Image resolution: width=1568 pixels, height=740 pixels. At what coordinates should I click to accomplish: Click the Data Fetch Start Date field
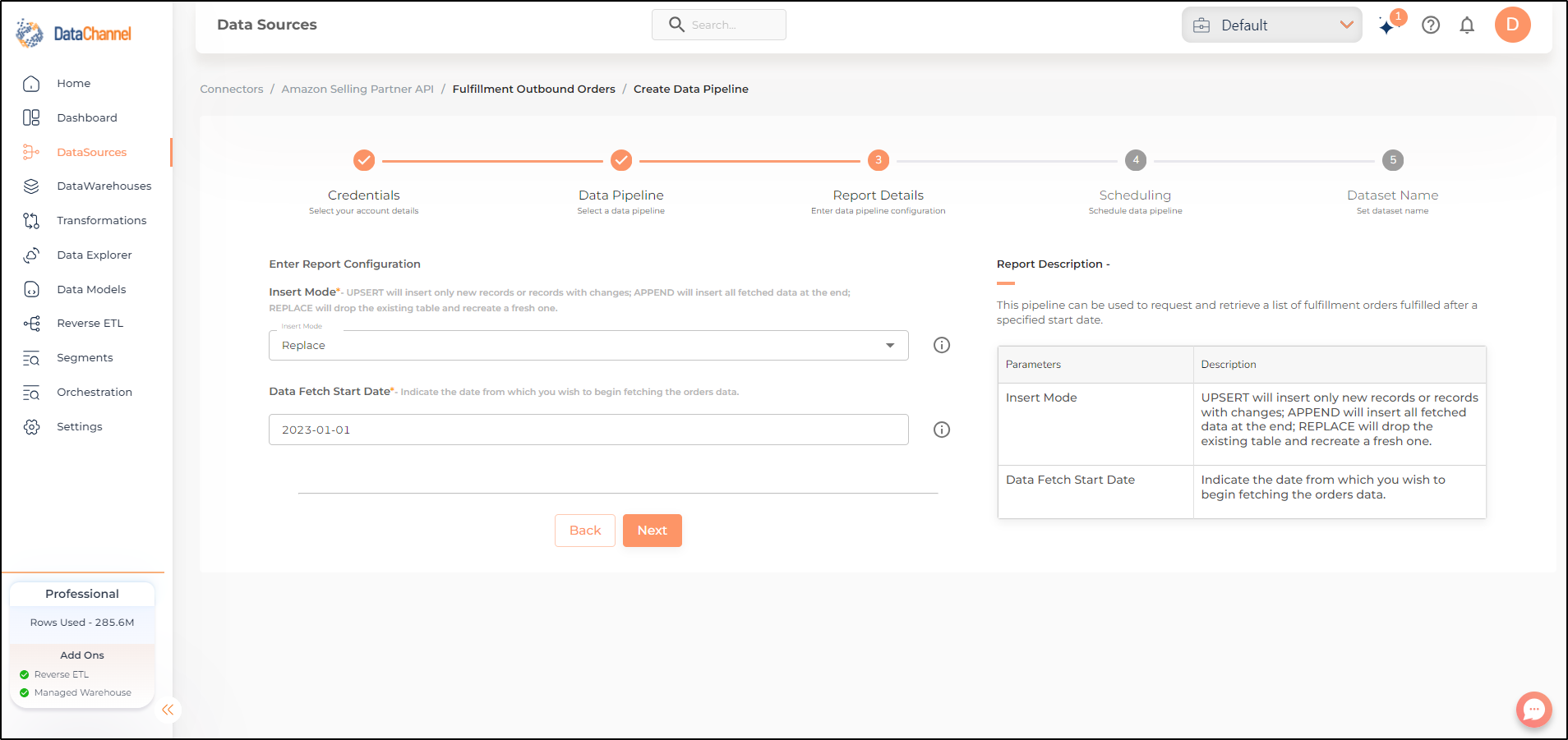tap(588, 430)
